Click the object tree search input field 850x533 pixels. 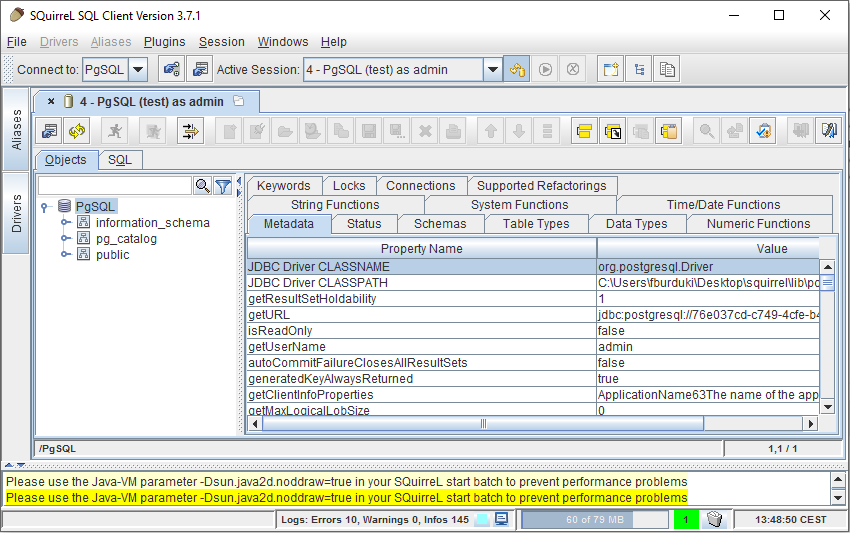pyautogui.click(x=114, y=186)
